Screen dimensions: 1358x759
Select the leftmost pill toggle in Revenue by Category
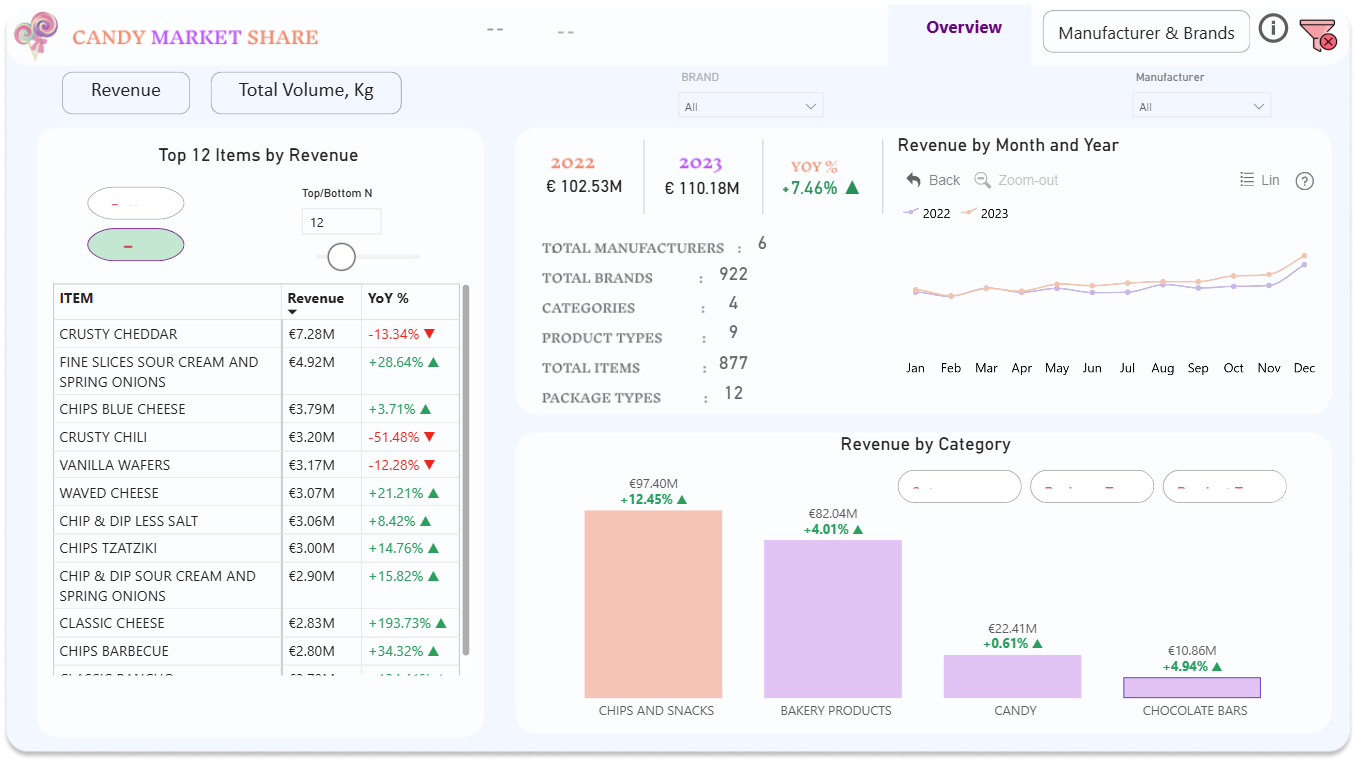[x=960, y=487]
